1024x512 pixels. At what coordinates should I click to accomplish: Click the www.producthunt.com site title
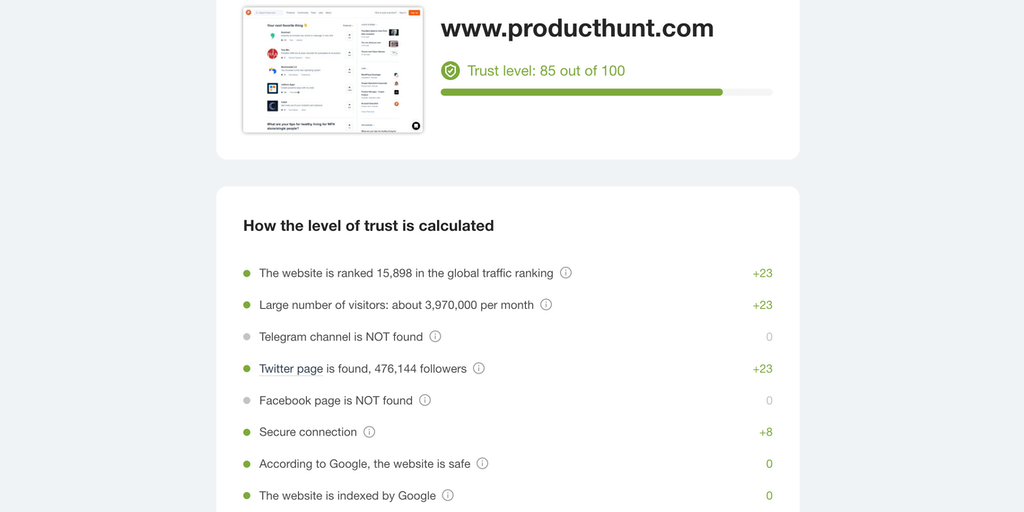[x=577, y=28]
